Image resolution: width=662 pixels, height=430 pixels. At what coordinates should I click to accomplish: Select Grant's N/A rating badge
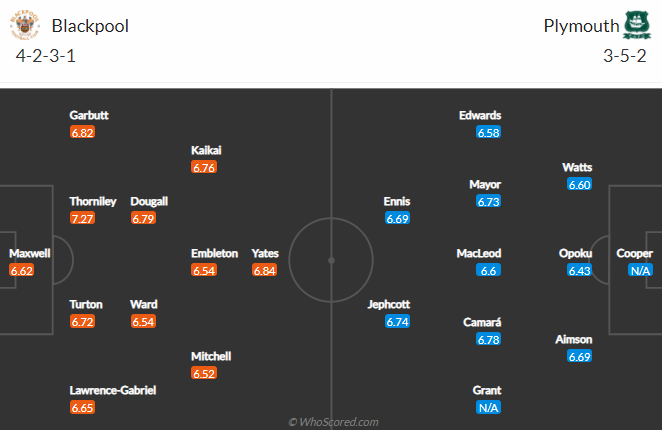click(x=488, y=408)
